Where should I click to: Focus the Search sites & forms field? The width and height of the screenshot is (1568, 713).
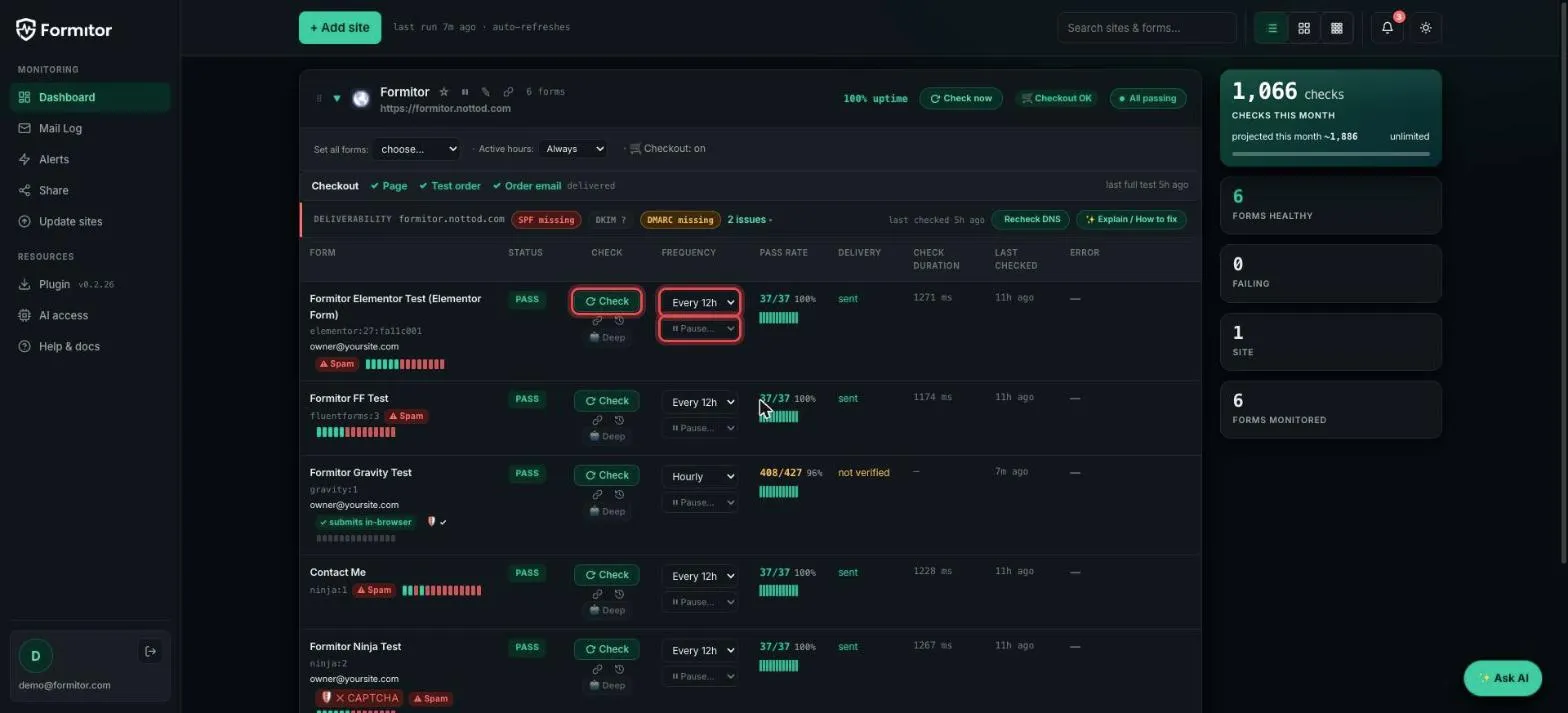tap(1147, 28)
